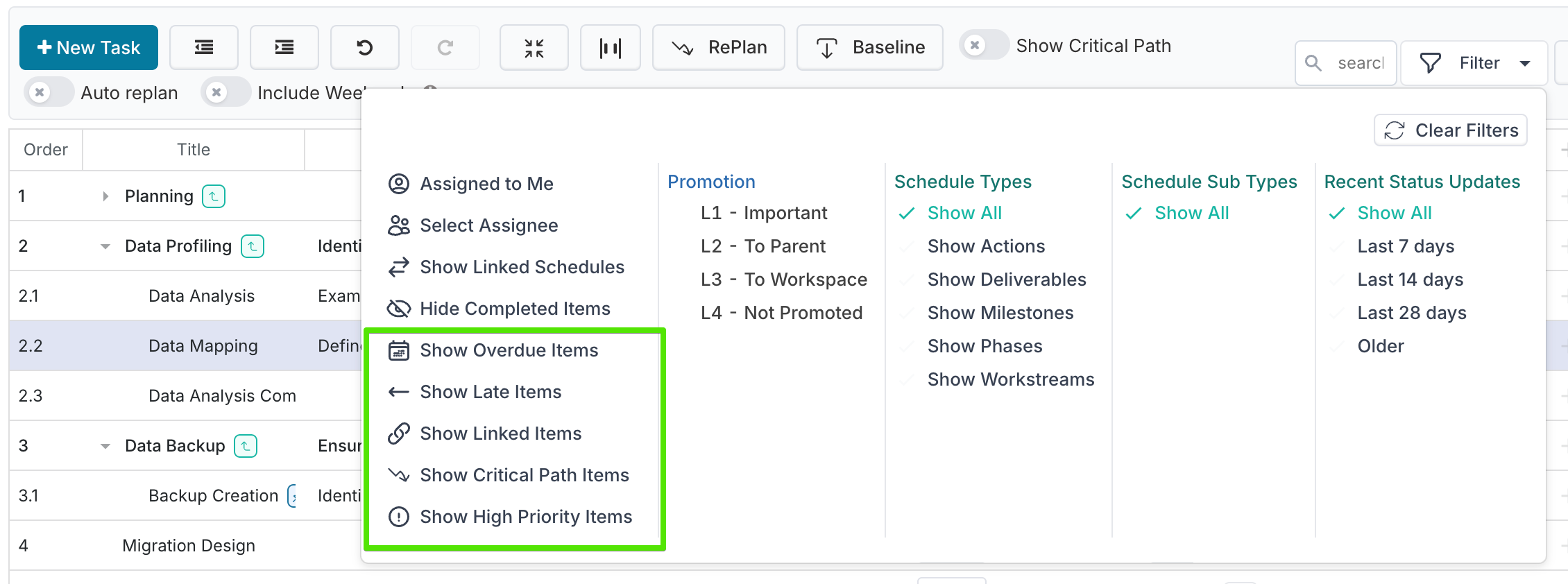Collapse the Data Backup row

[x=105, y=446]
